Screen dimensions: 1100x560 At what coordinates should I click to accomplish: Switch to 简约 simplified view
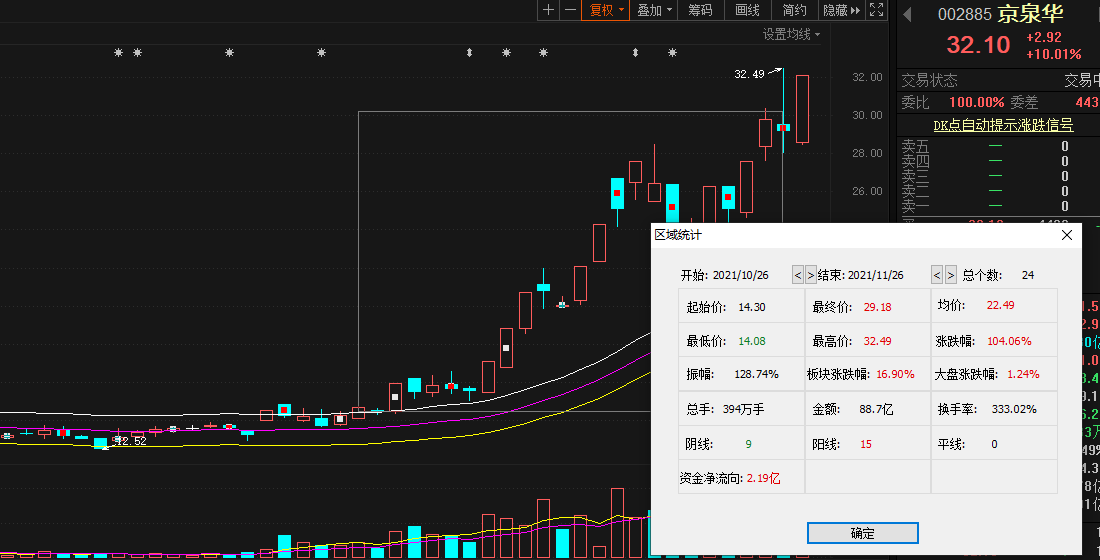(x=795, y=10)
